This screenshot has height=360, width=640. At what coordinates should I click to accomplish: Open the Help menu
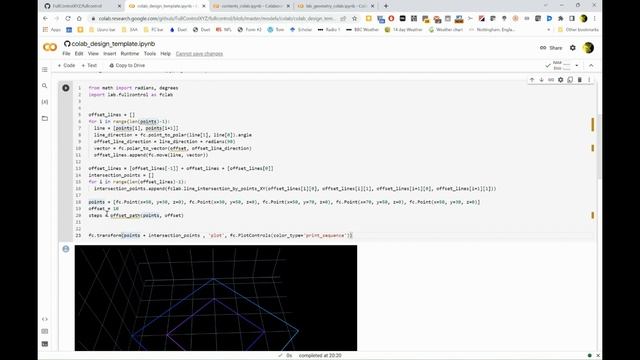coord(165,54)
